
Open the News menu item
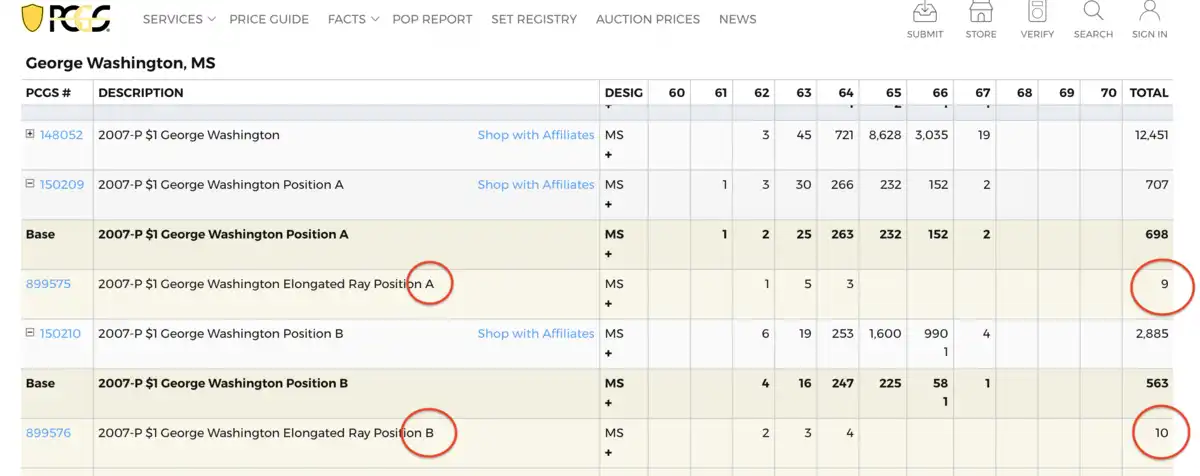coord(737,19)
